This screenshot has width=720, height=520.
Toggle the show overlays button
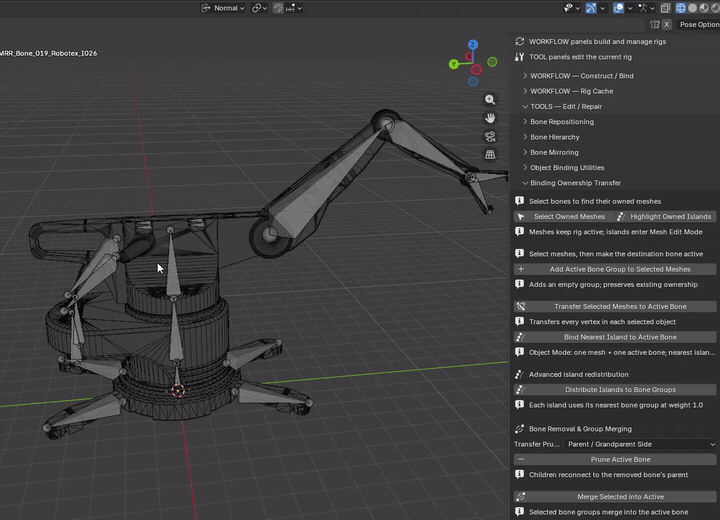click(619, 8)
